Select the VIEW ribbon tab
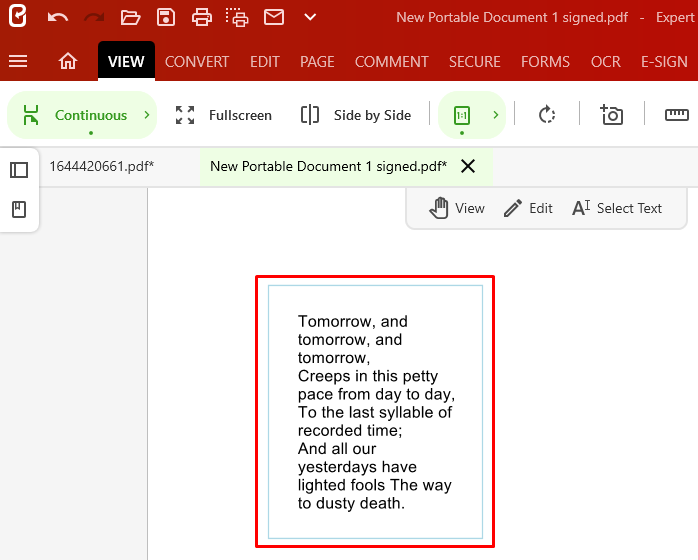 pyautogui.click(x=126, y=61)
